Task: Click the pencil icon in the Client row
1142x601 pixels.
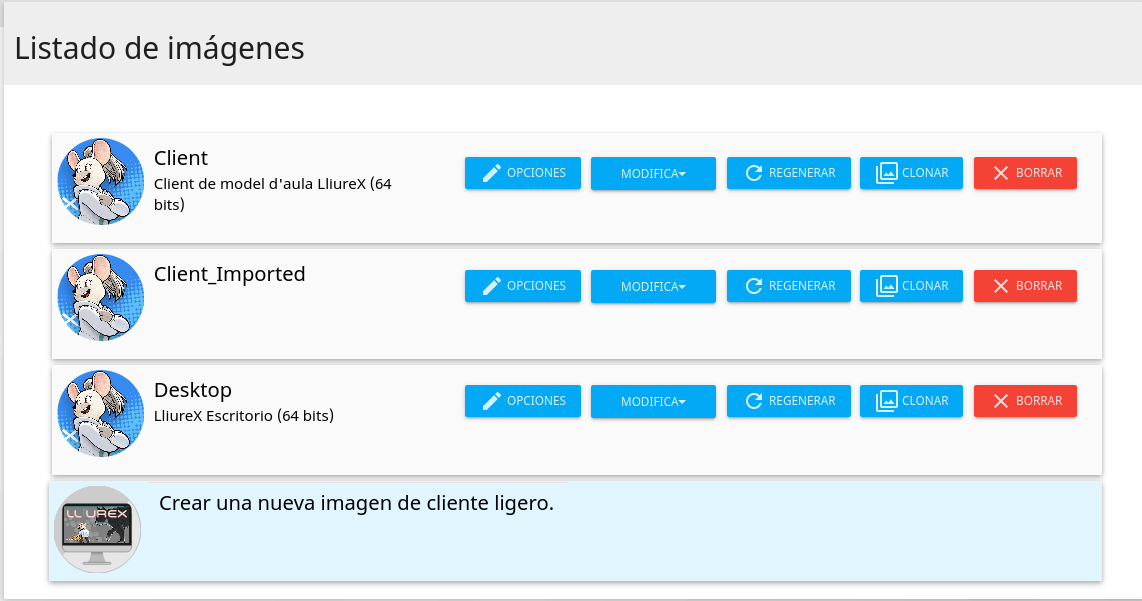Action: tap(492, 173)
